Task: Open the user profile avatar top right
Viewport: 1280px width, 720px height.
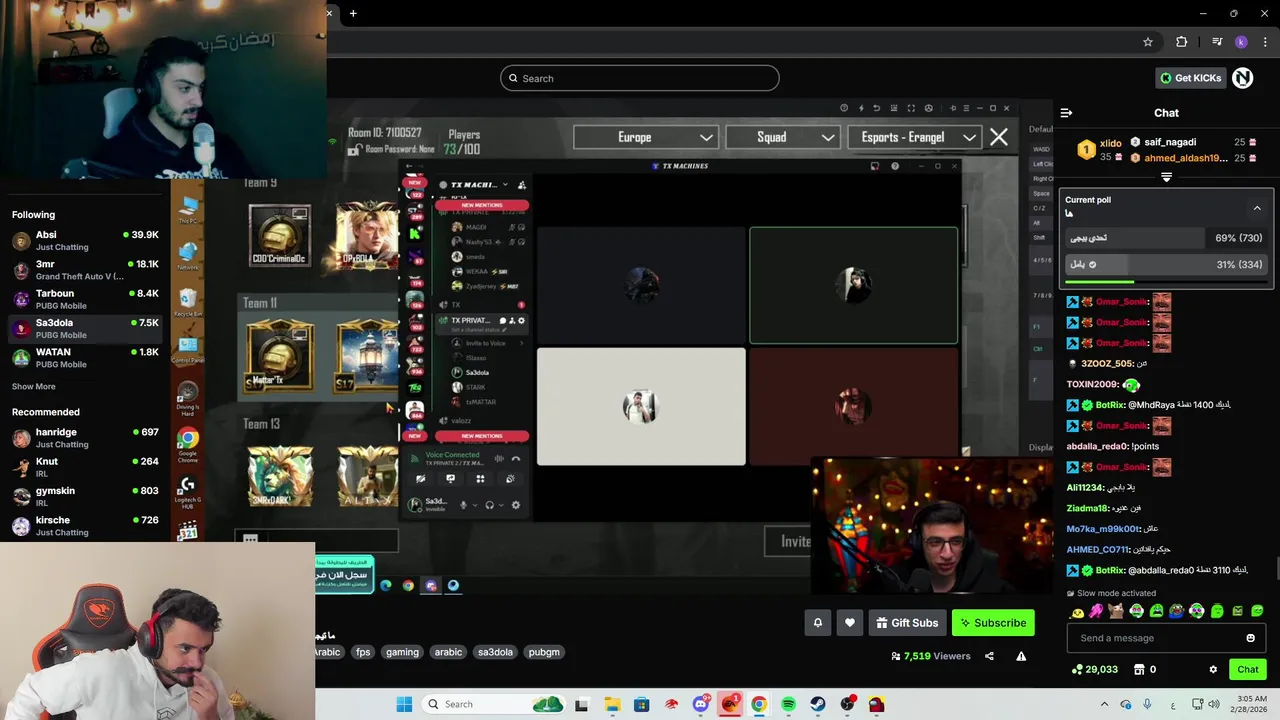Action: (x=1242, y=78)
